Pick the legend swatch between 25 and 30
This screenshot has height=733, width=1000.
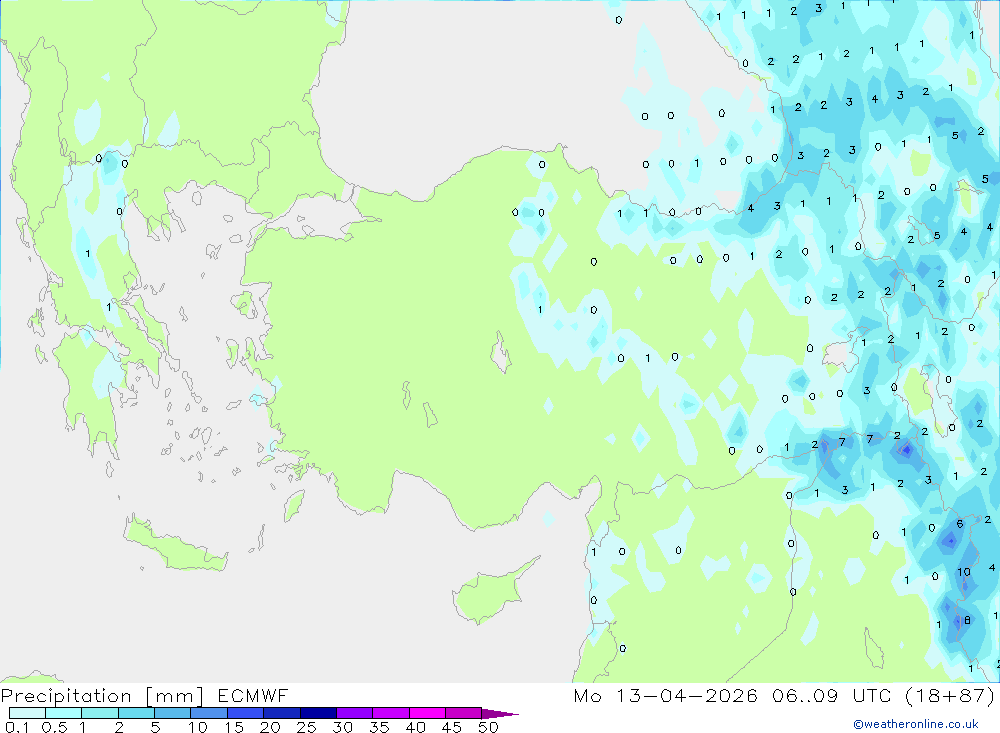tap(318, 713)
